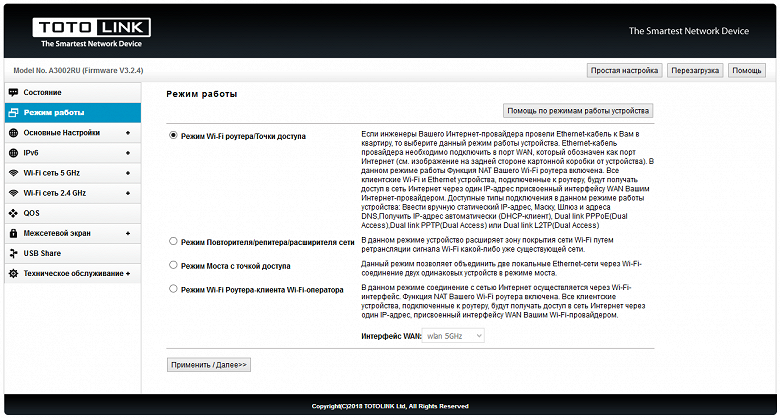Click the Режим работы windows icon

(x=13, y=112)
